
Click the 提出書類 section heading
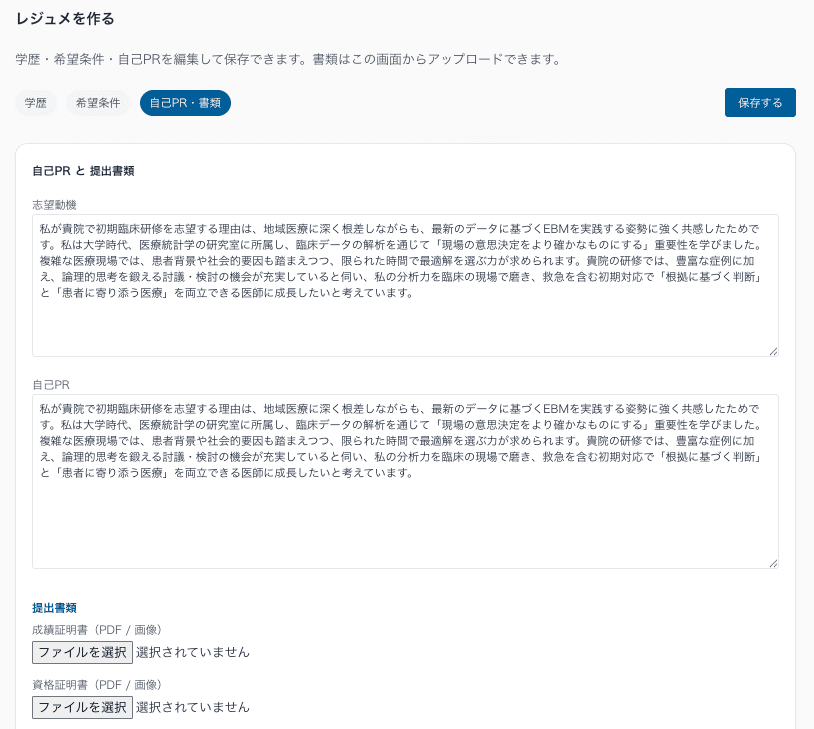53,607
